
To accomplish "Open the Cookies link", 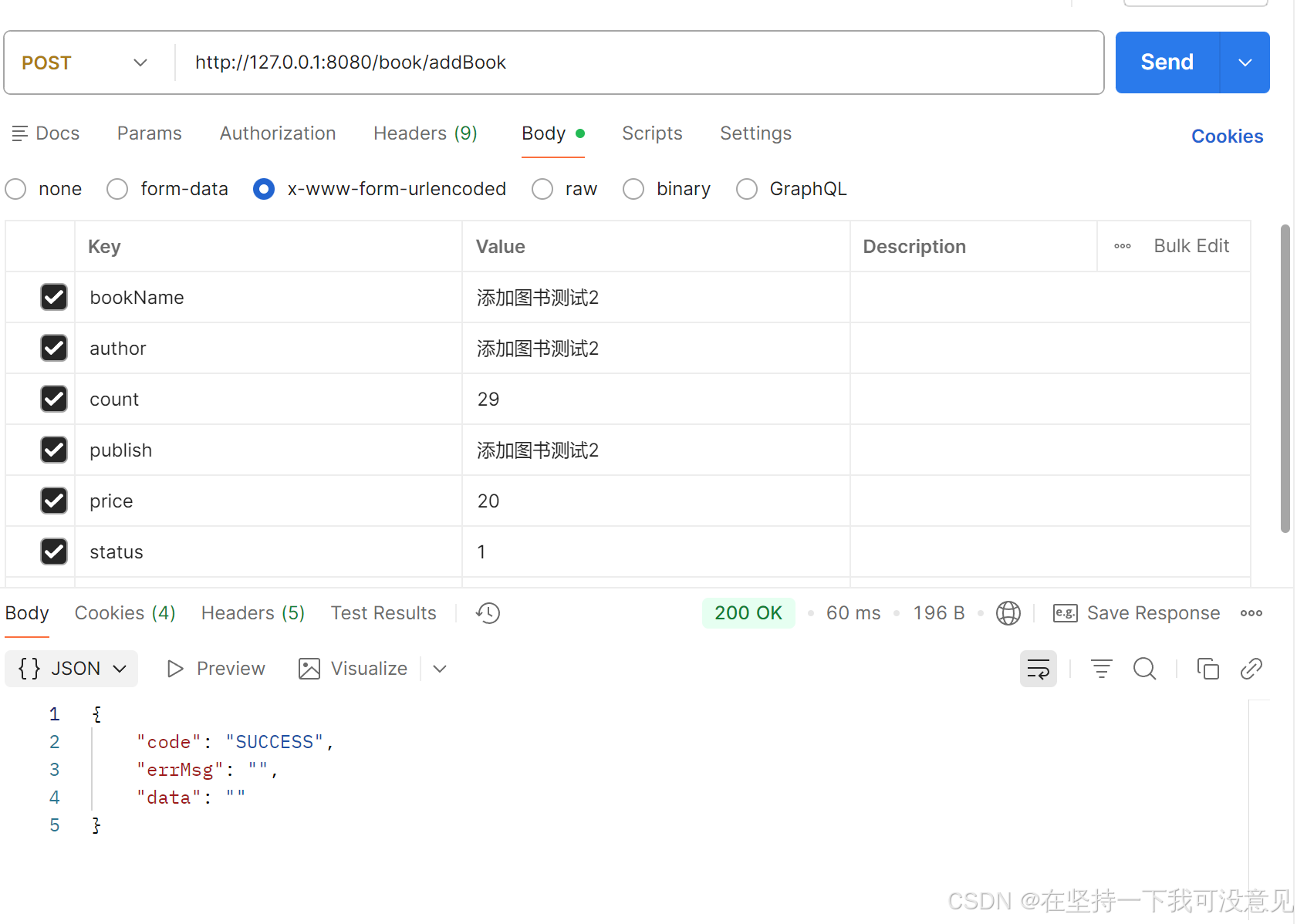I will coord(1227,137).
